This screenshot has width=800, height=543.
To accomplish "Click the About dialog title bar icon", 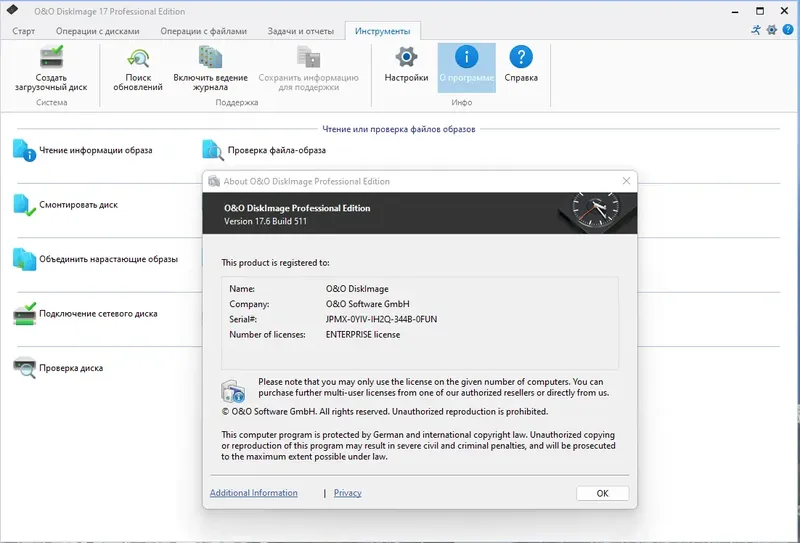I will tap(214, 181).
